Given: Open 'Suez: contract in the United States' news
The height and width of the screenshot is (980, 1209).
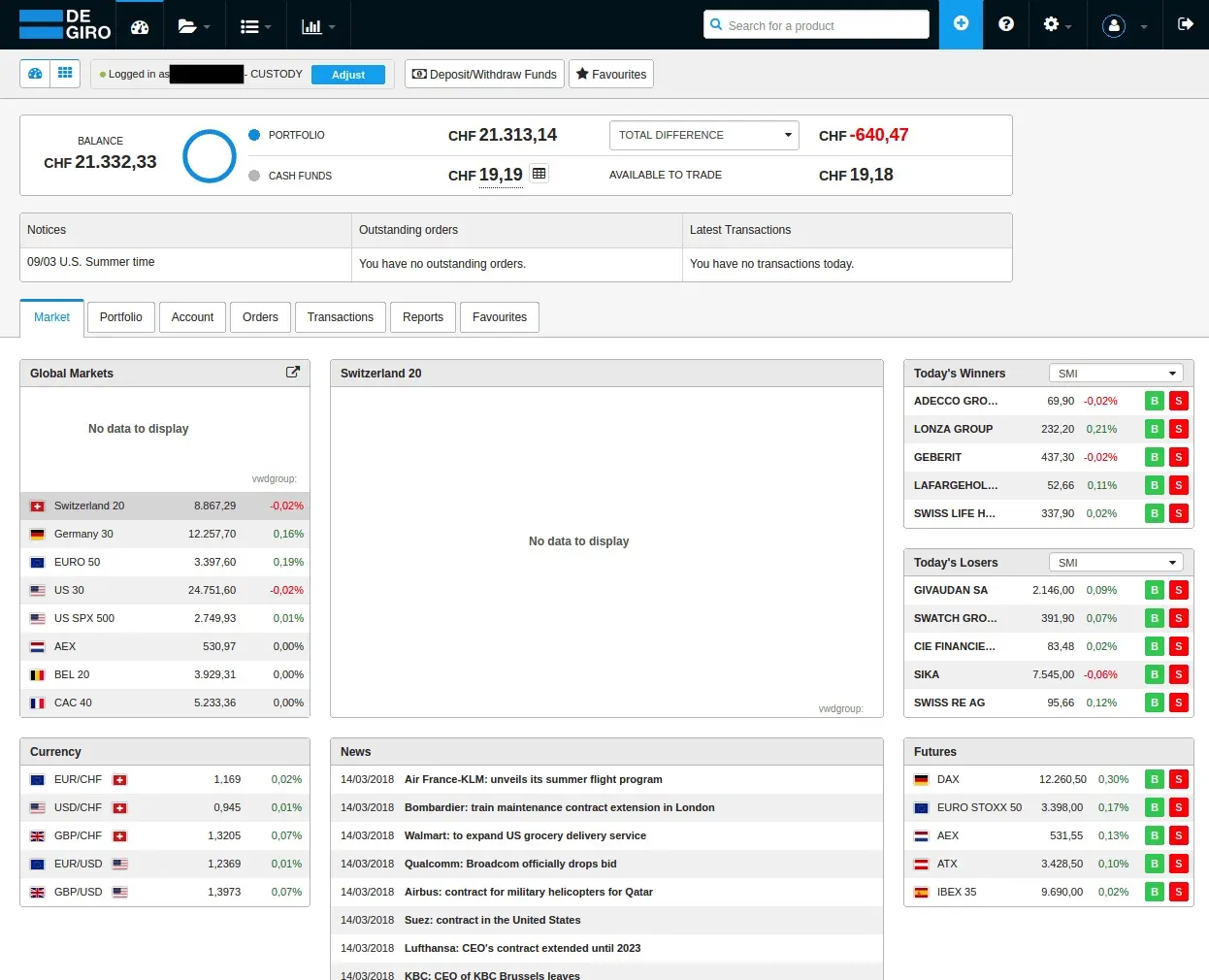Looking at the screenshot, I should (x=493, y=920).
